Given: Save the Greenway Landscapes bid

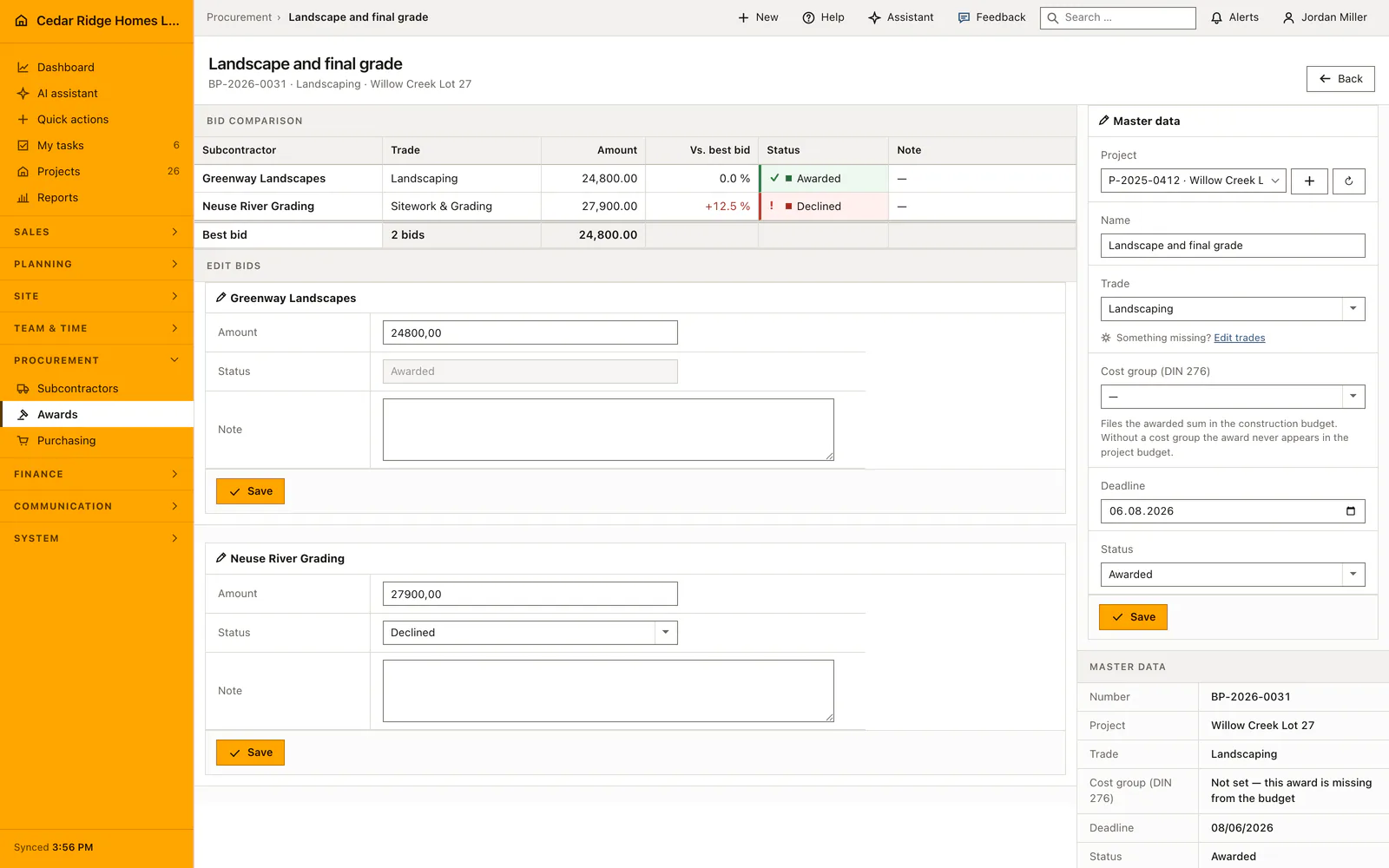Looking at the screenshot, I should (x=250, y=491).
